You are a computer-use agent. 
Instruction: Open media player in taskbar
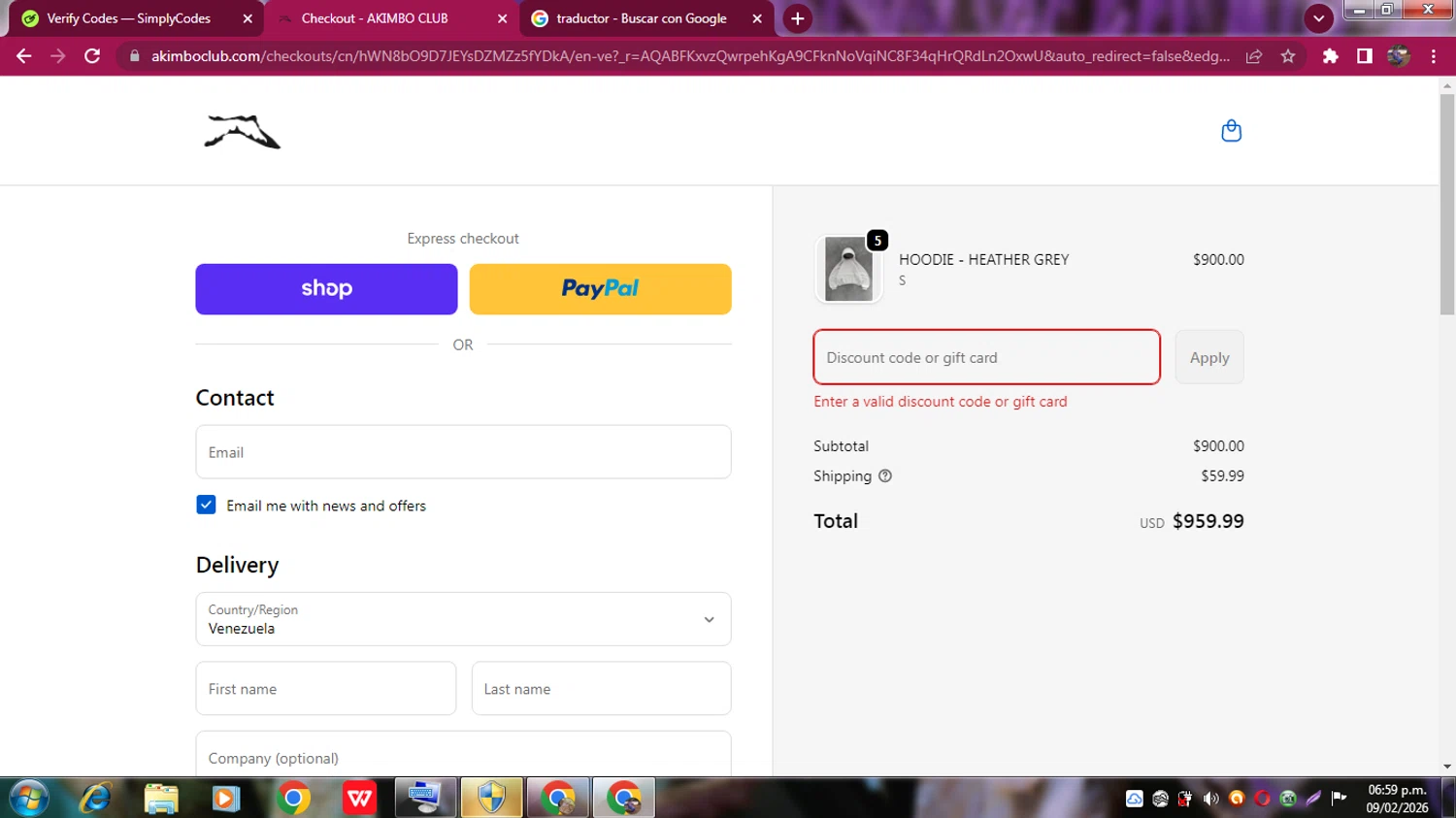pyautogui.click(x=226, y=799)
